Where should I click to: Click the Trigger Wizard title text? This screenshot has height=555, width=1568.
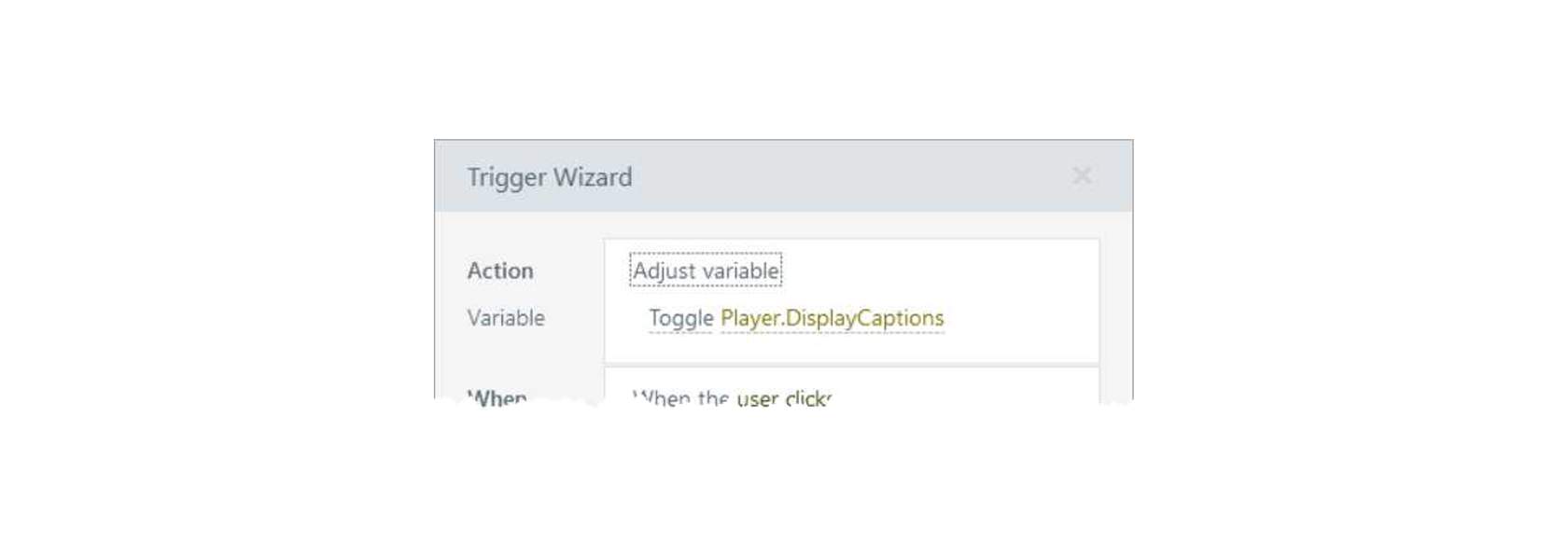(549, 176)
